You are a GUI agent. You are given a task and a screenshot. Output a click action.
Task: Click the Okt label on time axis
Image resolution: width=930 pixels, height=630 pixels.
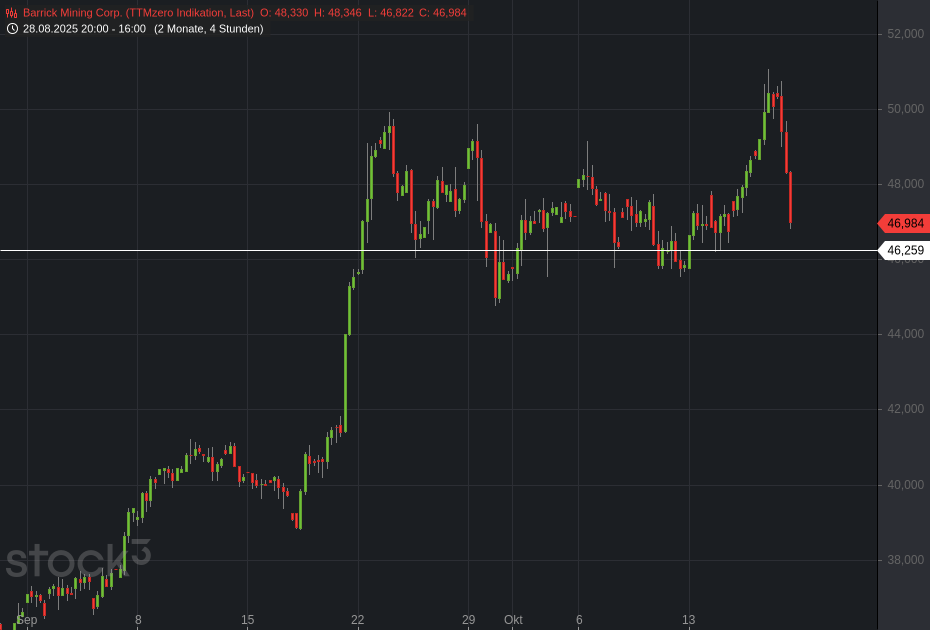tap(513, 620)
